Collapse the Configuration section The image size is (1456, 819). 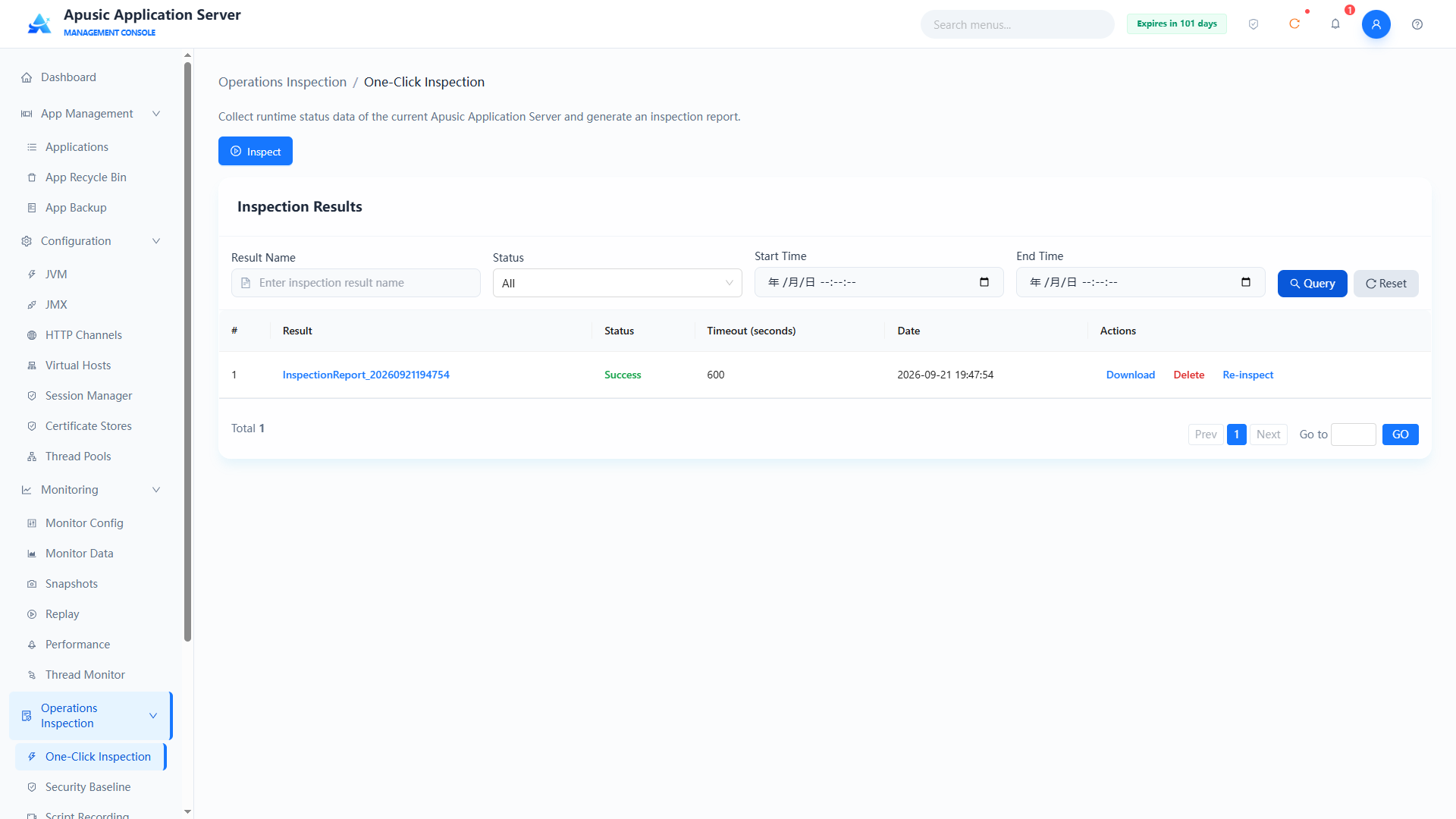click(x=91, y=241)
